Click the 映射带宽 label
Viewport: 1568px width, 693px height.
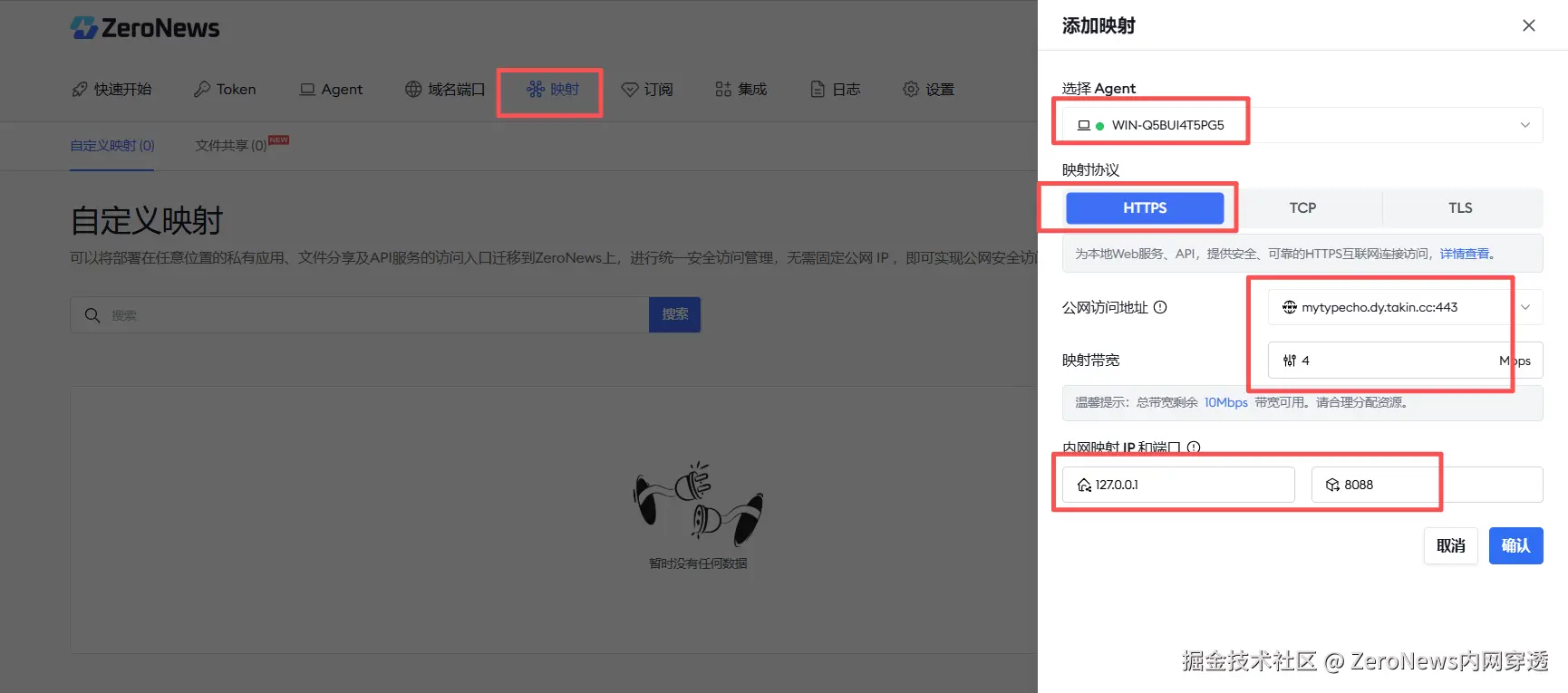coord(1090,361)
